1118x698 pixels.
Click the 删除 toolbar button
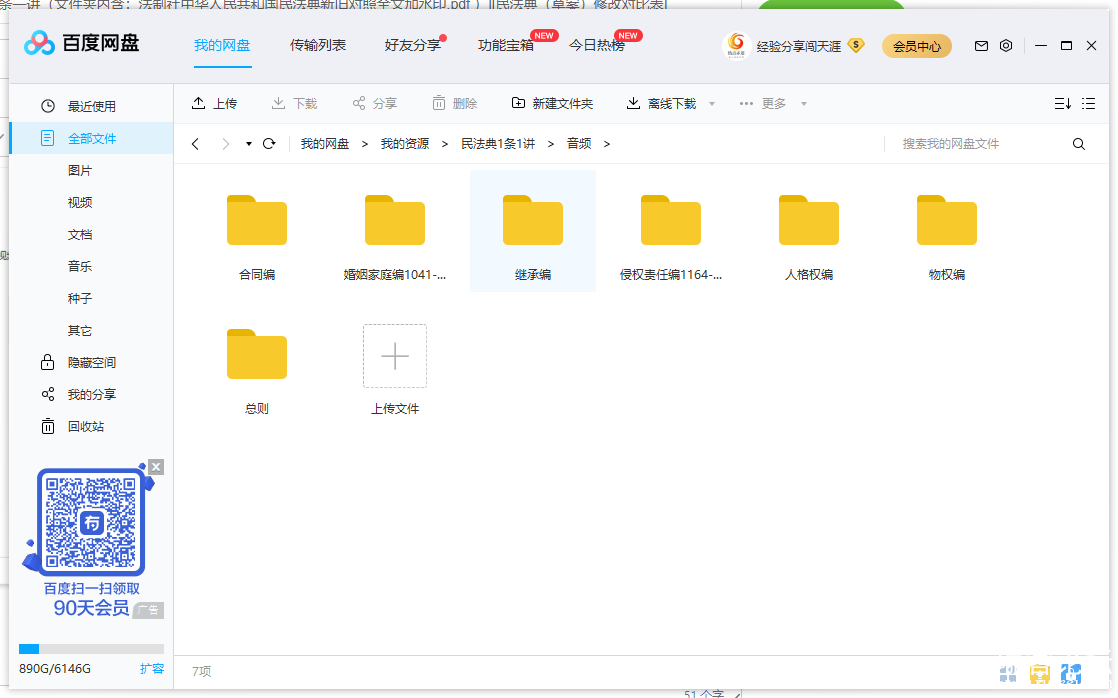[x=455, y=104]
